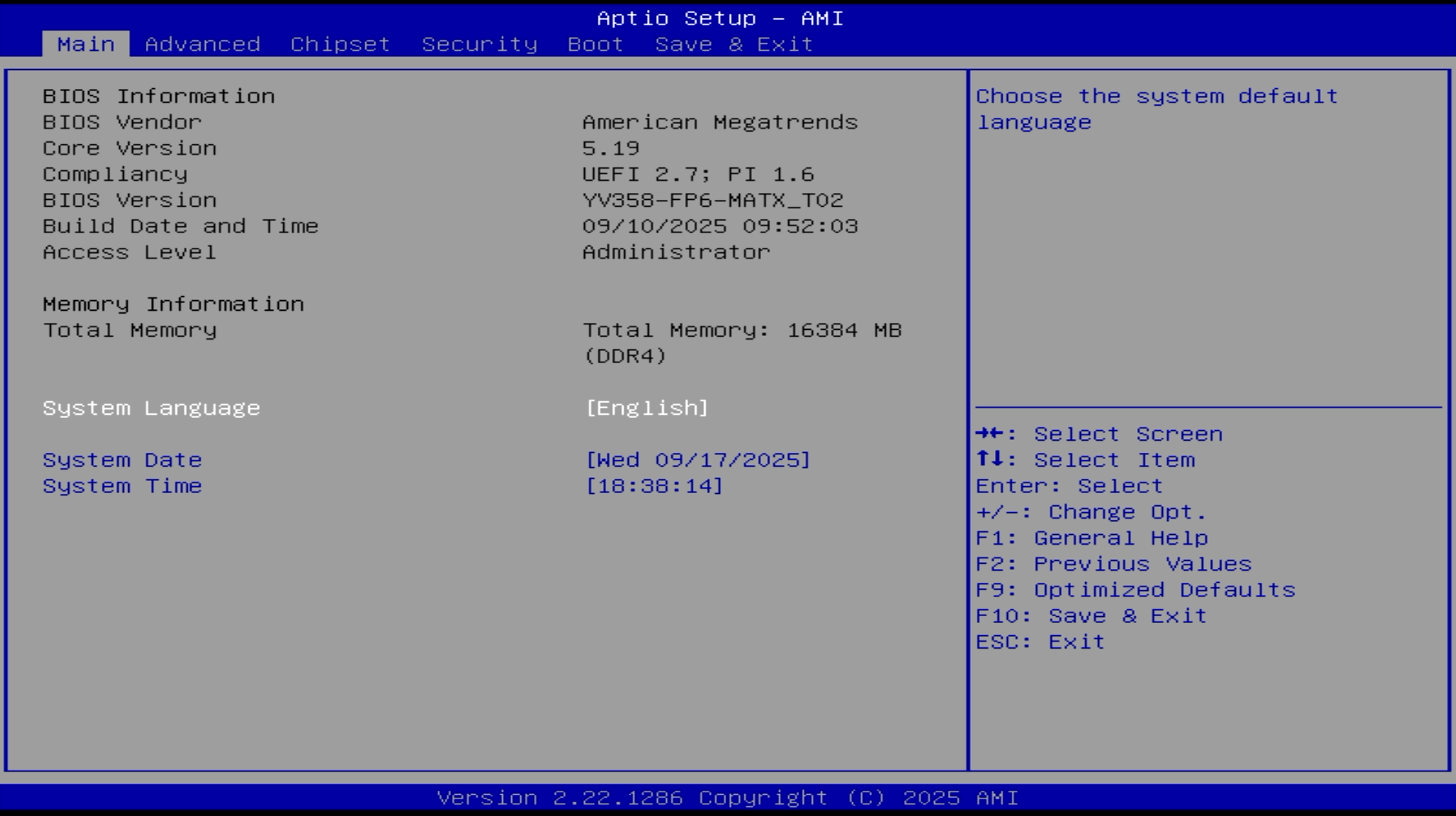
Task: Click the F2: Previous Values hint
Action: point(1113,564)
